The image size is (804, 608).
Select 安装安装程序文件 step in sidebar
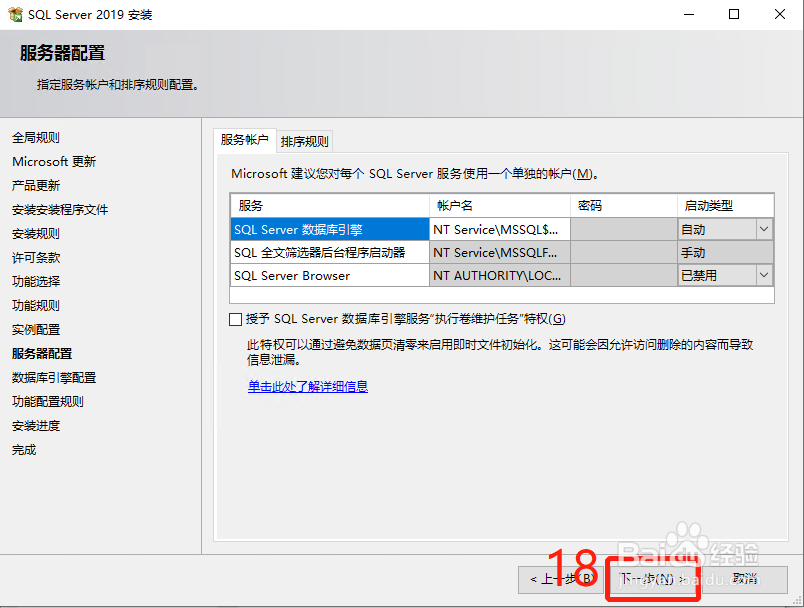coord(60,210)
